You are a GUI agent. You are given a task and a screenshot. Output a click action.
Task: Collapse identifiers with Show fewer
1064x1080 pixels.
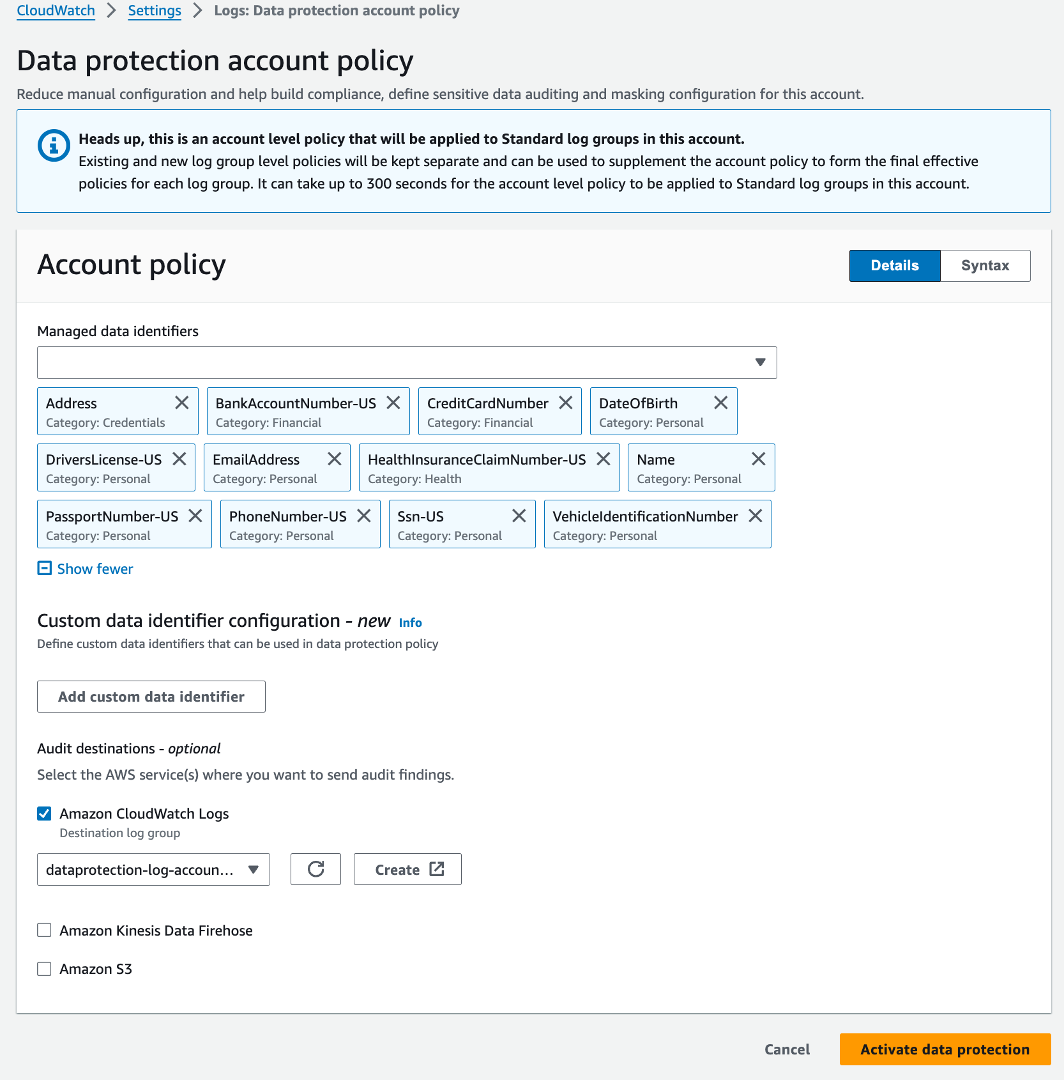85,568
